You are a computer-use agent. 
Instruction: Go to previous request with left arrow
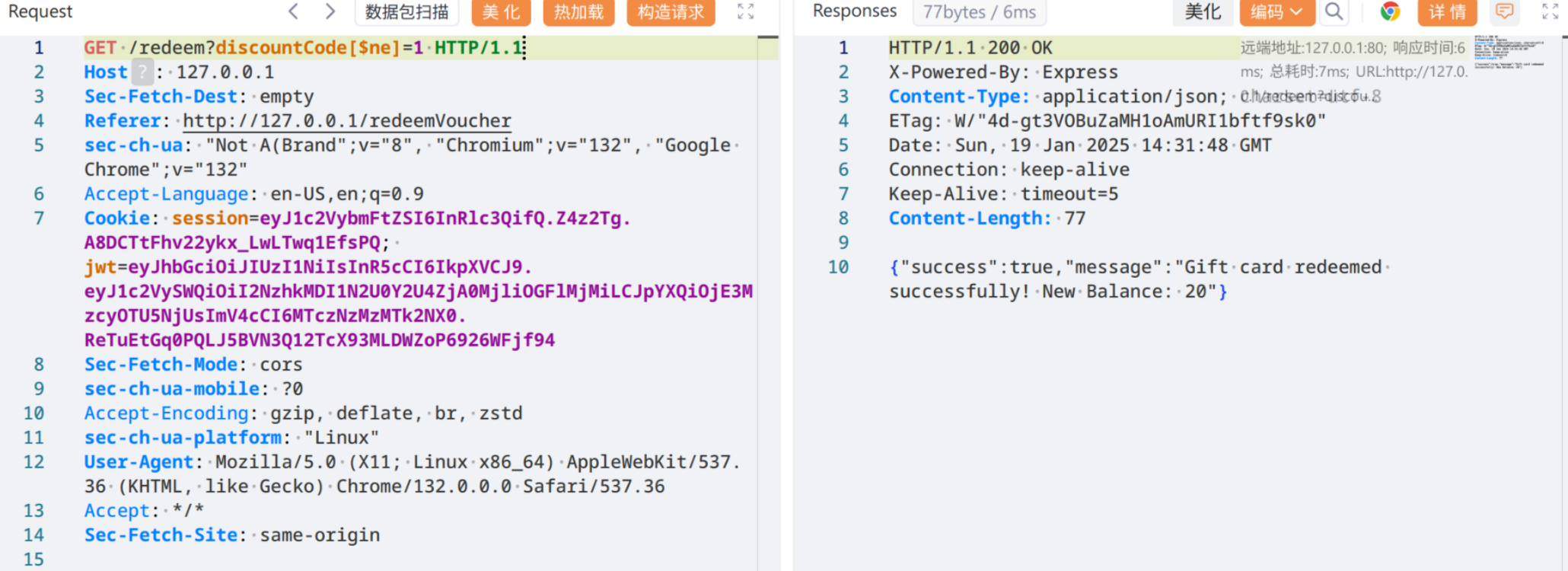294,11
